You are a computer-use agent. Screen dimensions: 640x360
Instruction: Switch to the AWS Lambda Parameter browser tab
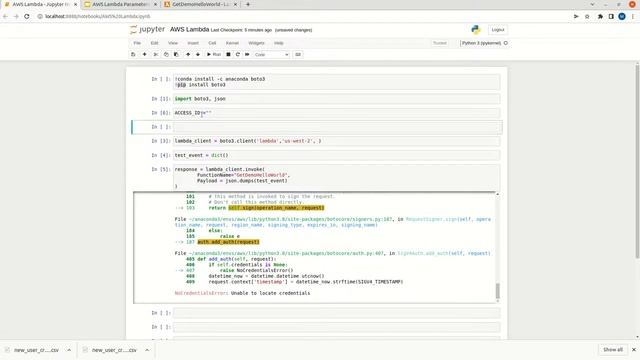coord(120,4)
